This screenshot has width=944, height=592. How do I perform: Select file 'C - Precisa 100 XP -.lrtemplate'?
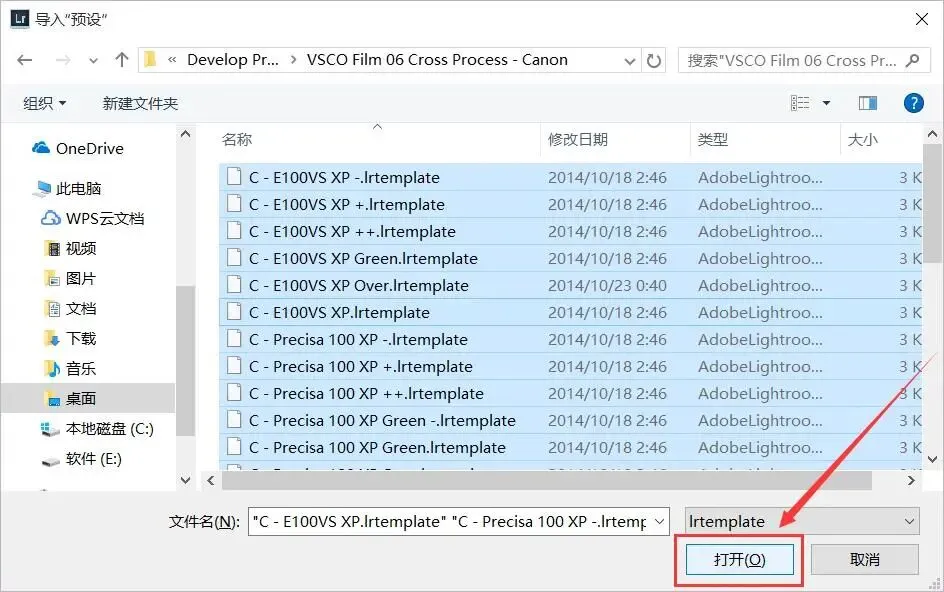click(x=571, y=340)
